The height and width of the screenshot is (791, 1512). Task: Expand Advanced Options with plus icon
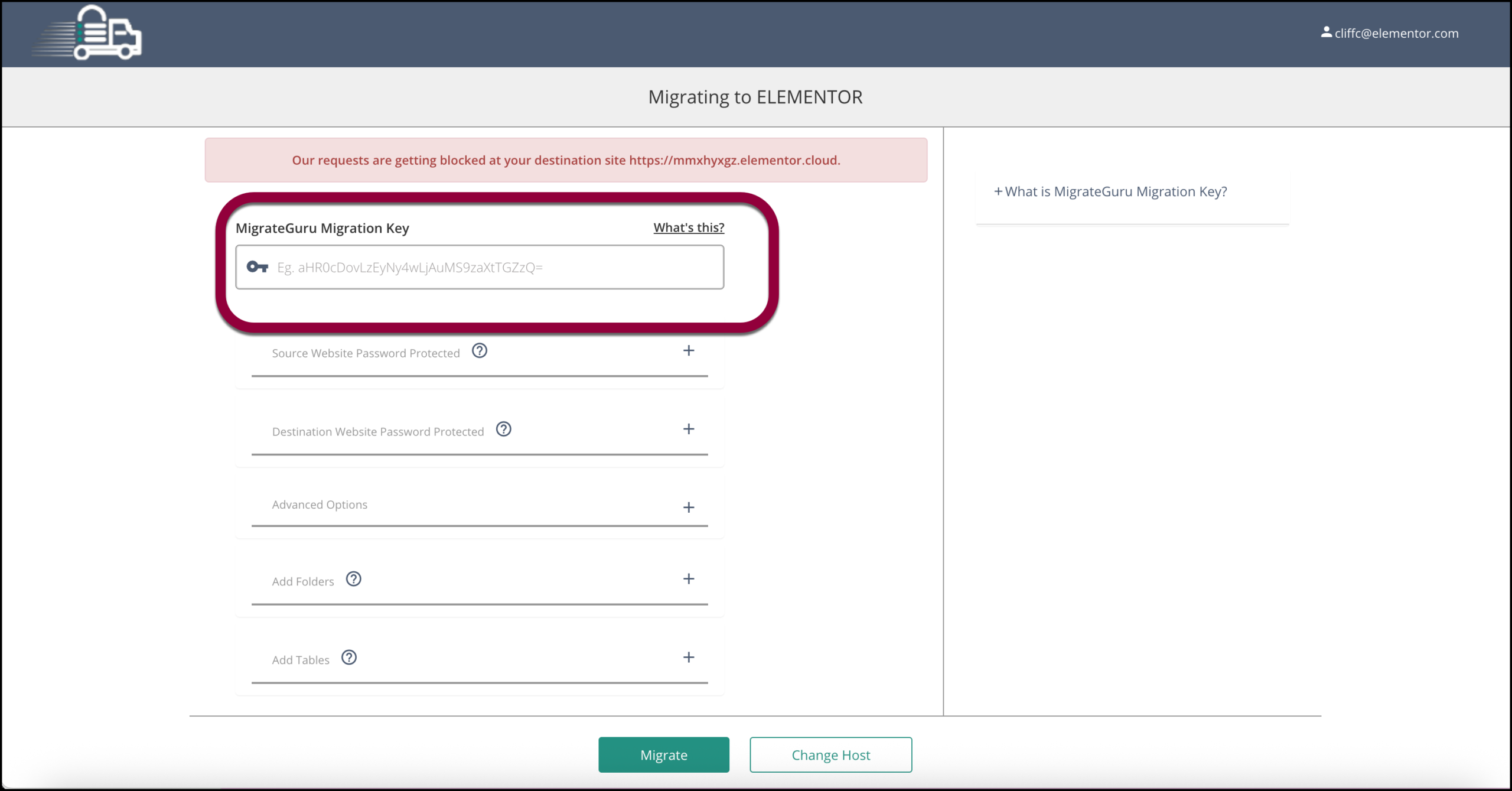coord(689,507)
